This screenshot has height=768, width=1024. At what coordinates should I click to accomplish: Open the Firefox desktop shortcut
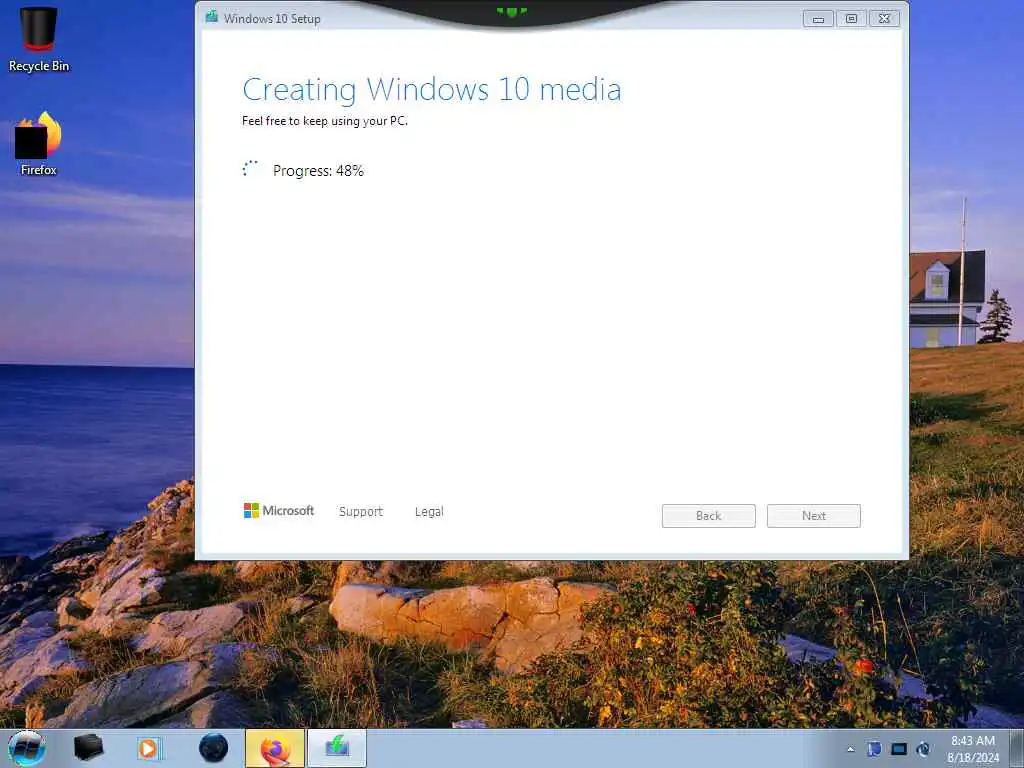coord(39,144)
